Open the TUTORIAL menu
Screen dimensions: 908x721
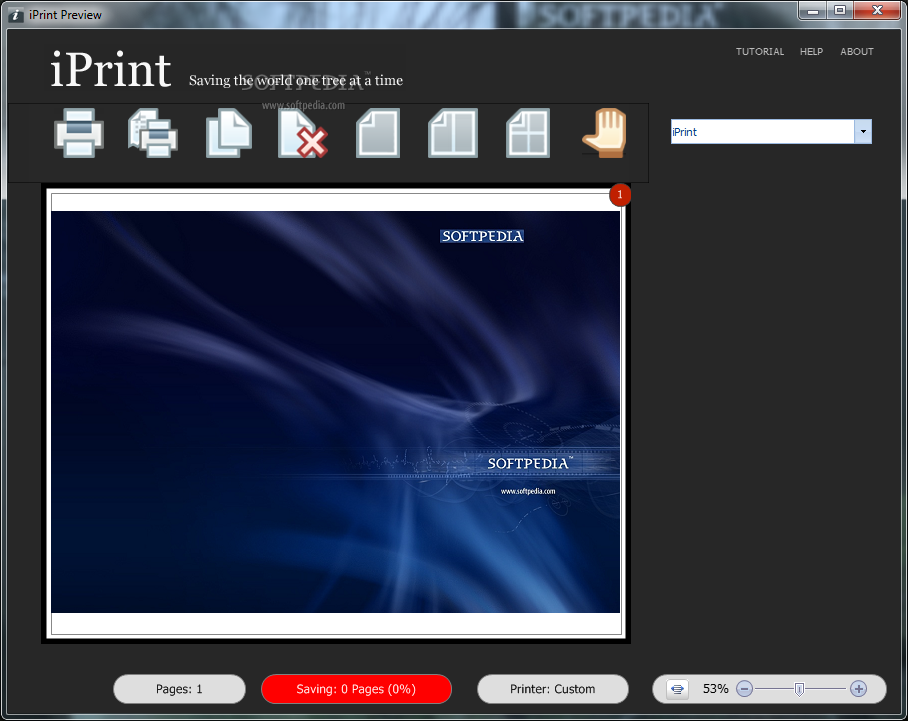760,52
